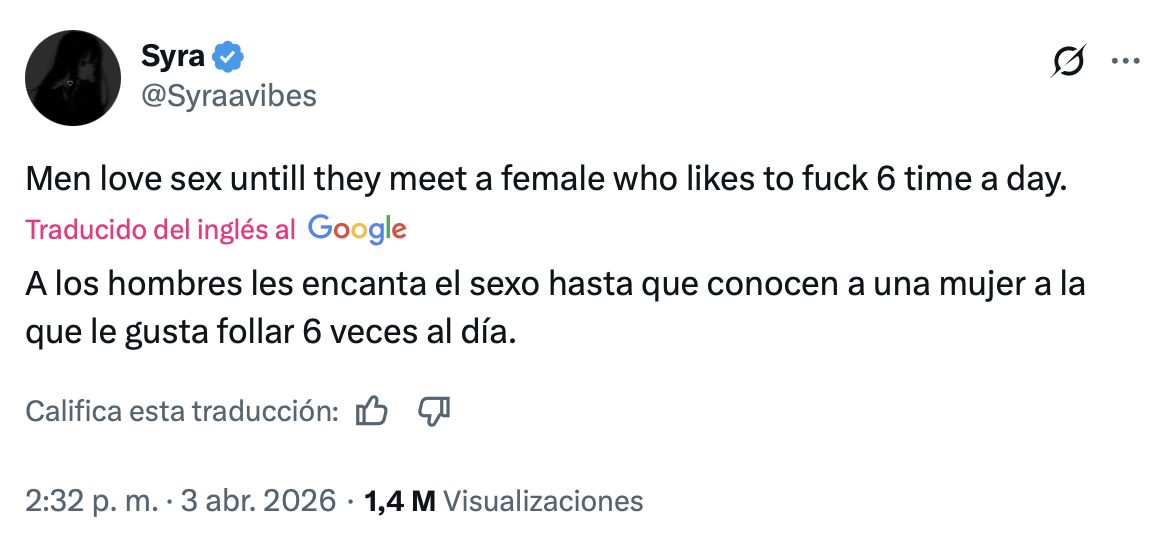Click the '1,4 M' view count
The height and width of the screenshot is (534, 1162).
tap(400, 500)
